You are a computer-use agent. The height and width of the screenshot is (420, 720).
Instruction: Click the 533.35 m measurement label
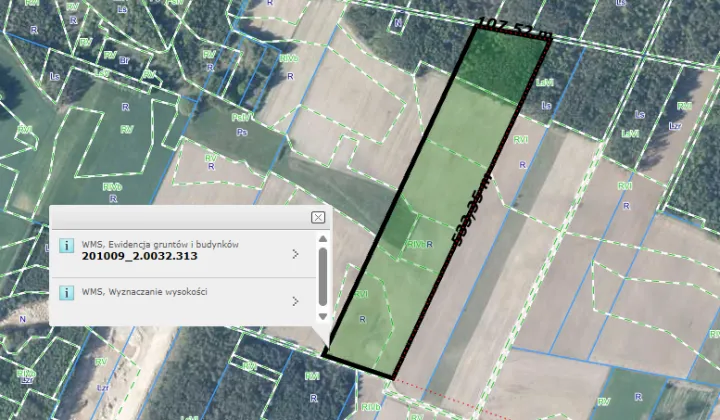[x=472, y=209]
